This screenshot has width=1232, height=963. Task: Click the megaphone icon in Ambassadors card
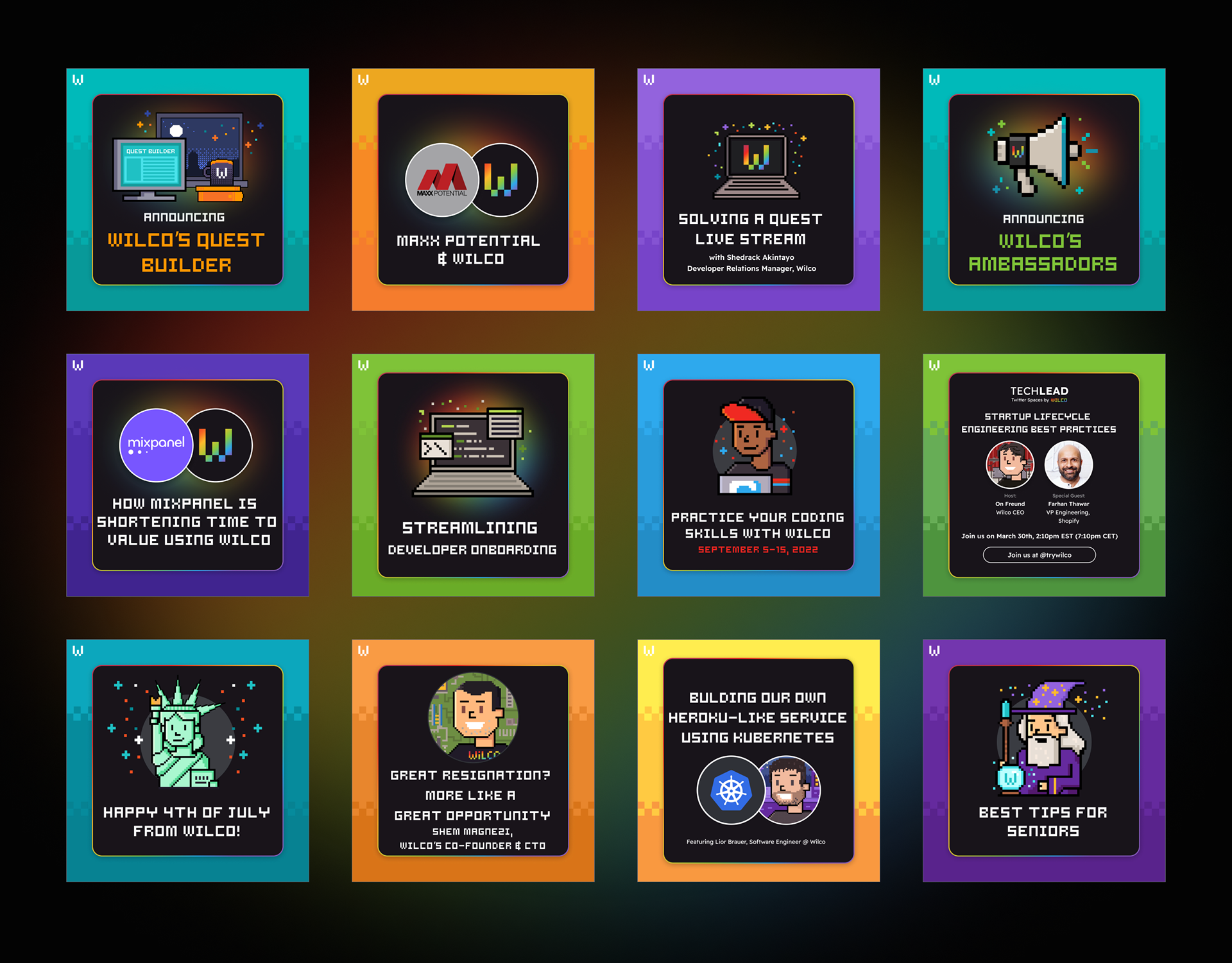[x=1038, y=154]
